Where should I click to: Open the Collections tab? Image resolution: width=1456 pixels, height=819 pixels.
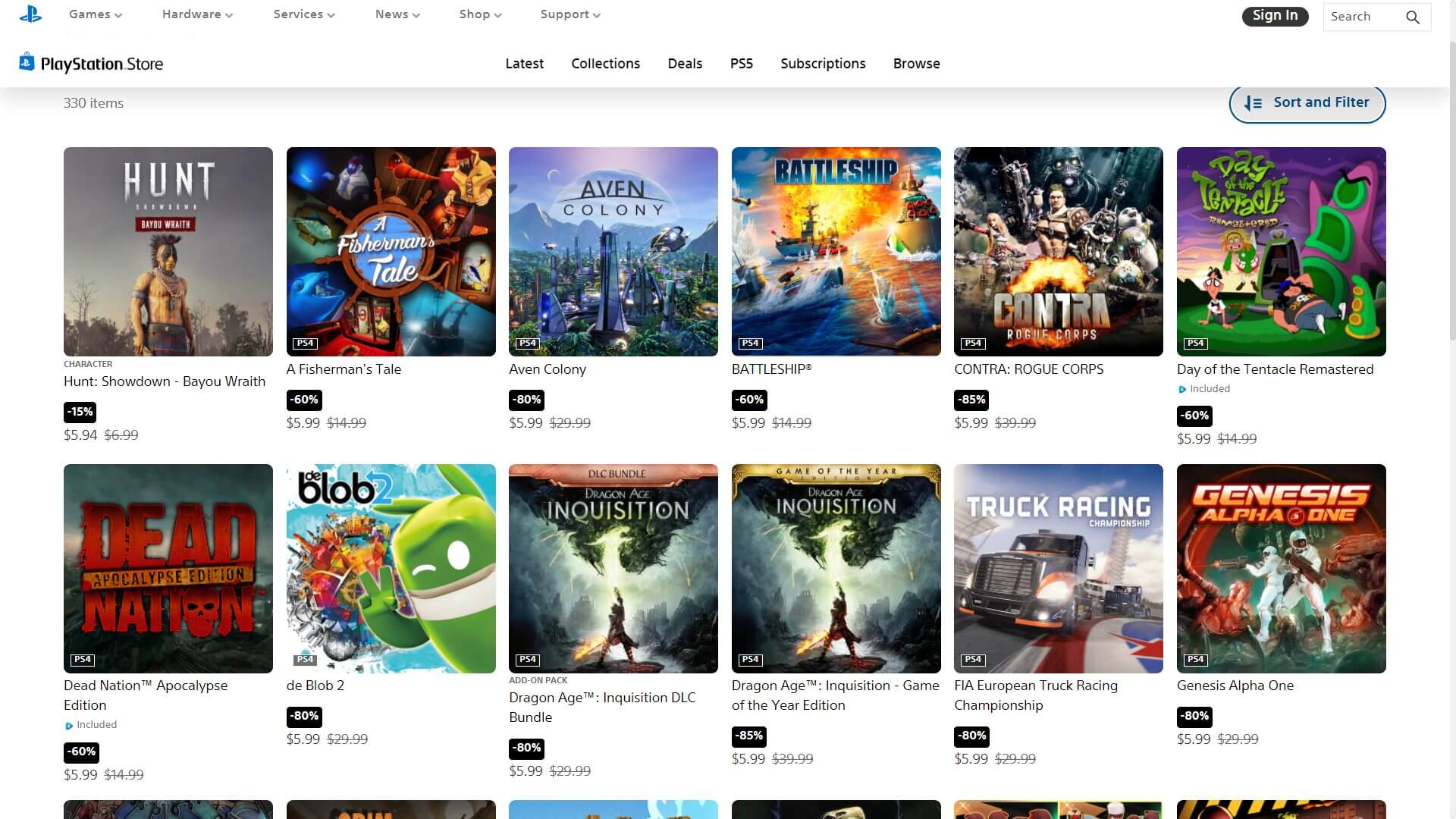605,64
